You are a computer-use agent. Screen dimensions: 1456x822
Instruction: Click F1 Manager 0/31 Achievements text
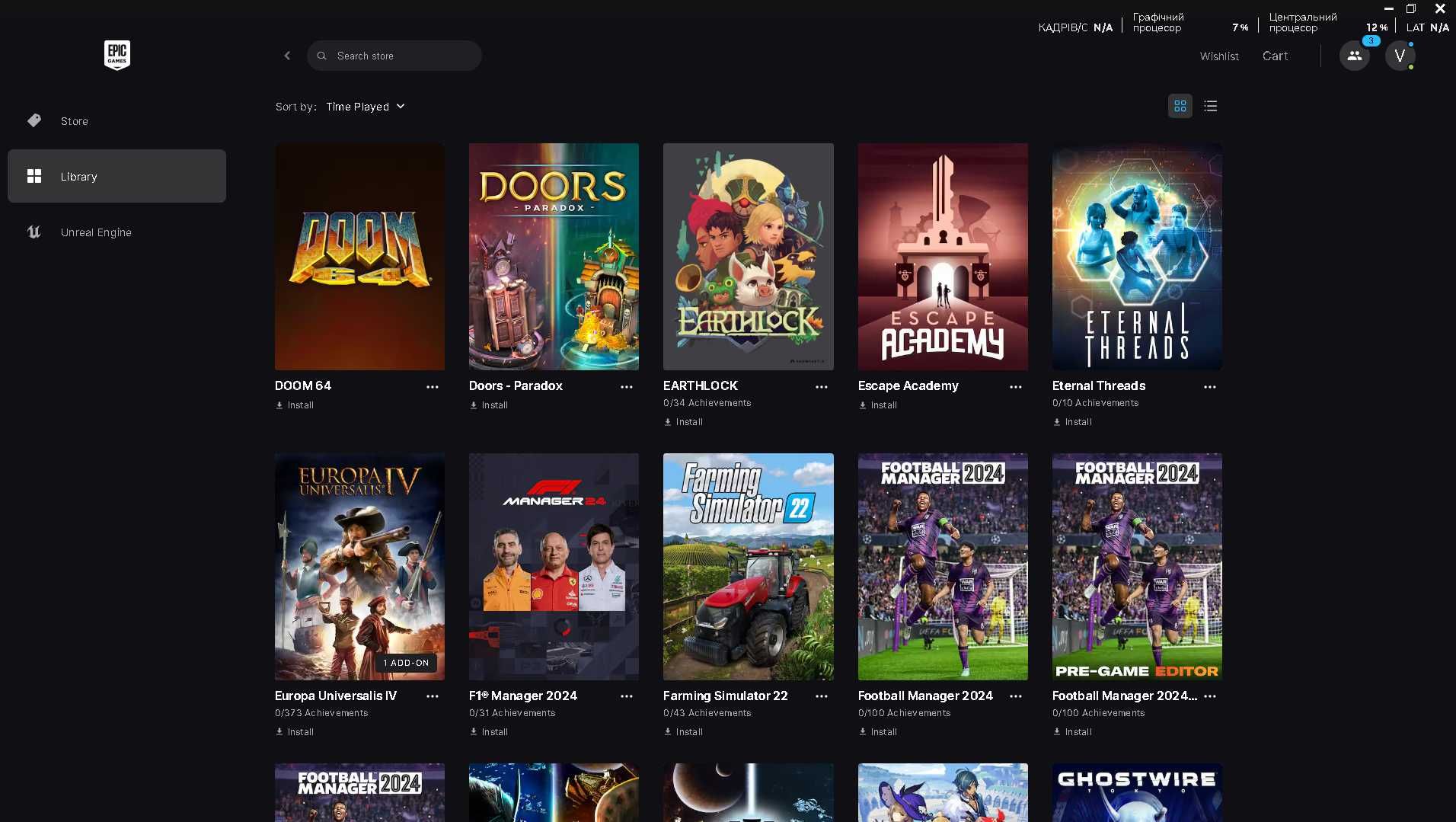click(512, 713)
